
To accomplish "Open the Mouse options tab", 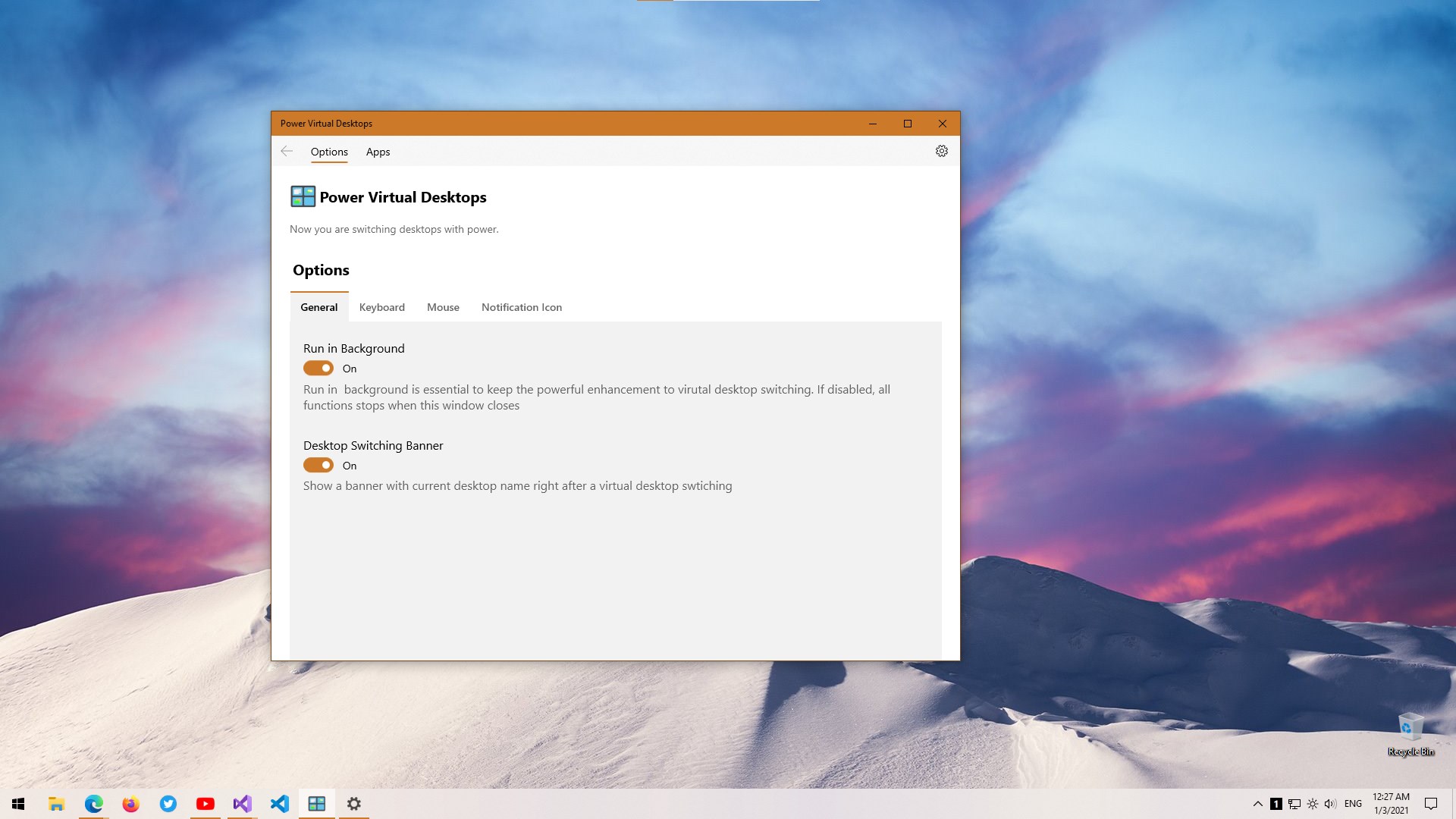I will coord(443,307).
